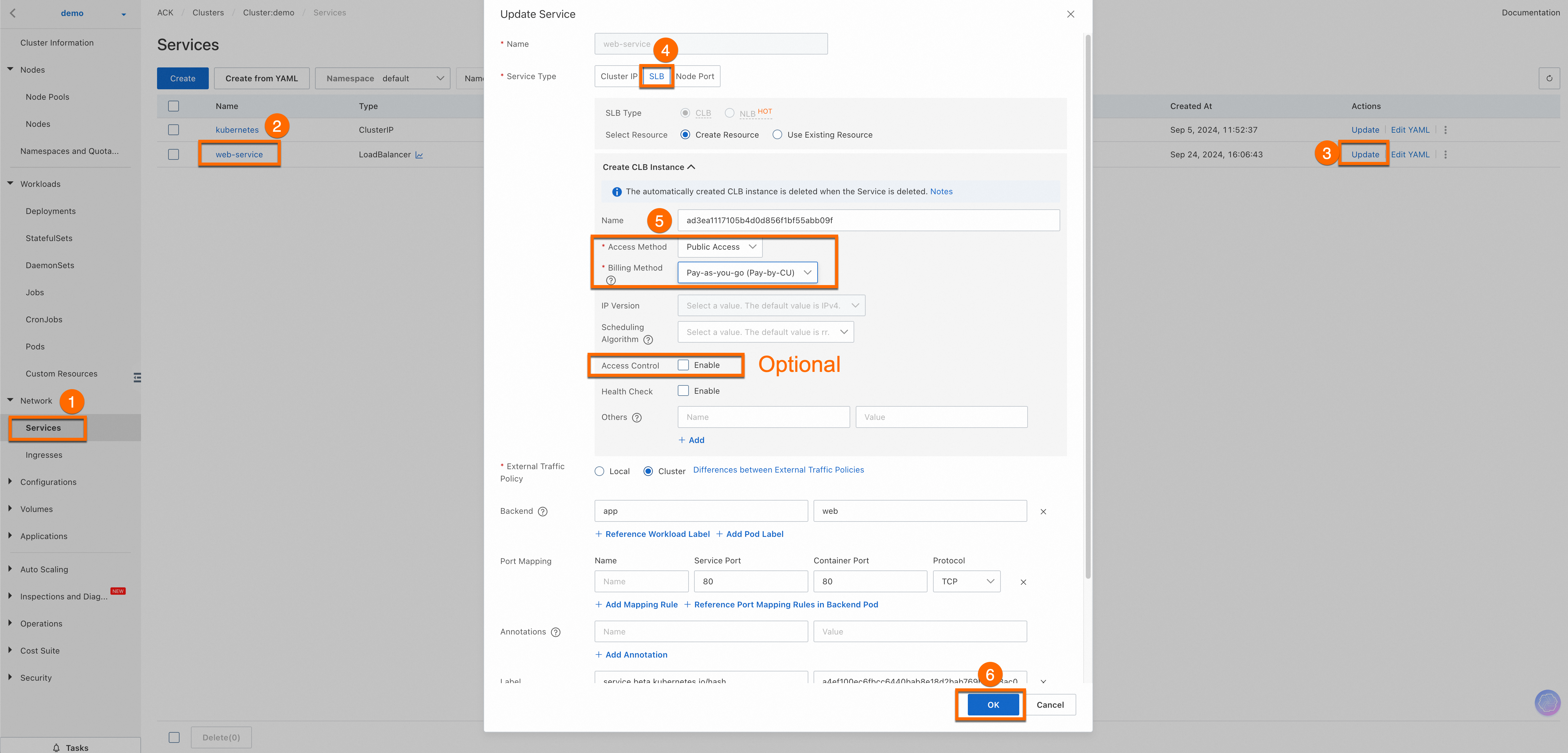
Task: Enable Access Control checkbox
Action: click(x=683, y=365)
